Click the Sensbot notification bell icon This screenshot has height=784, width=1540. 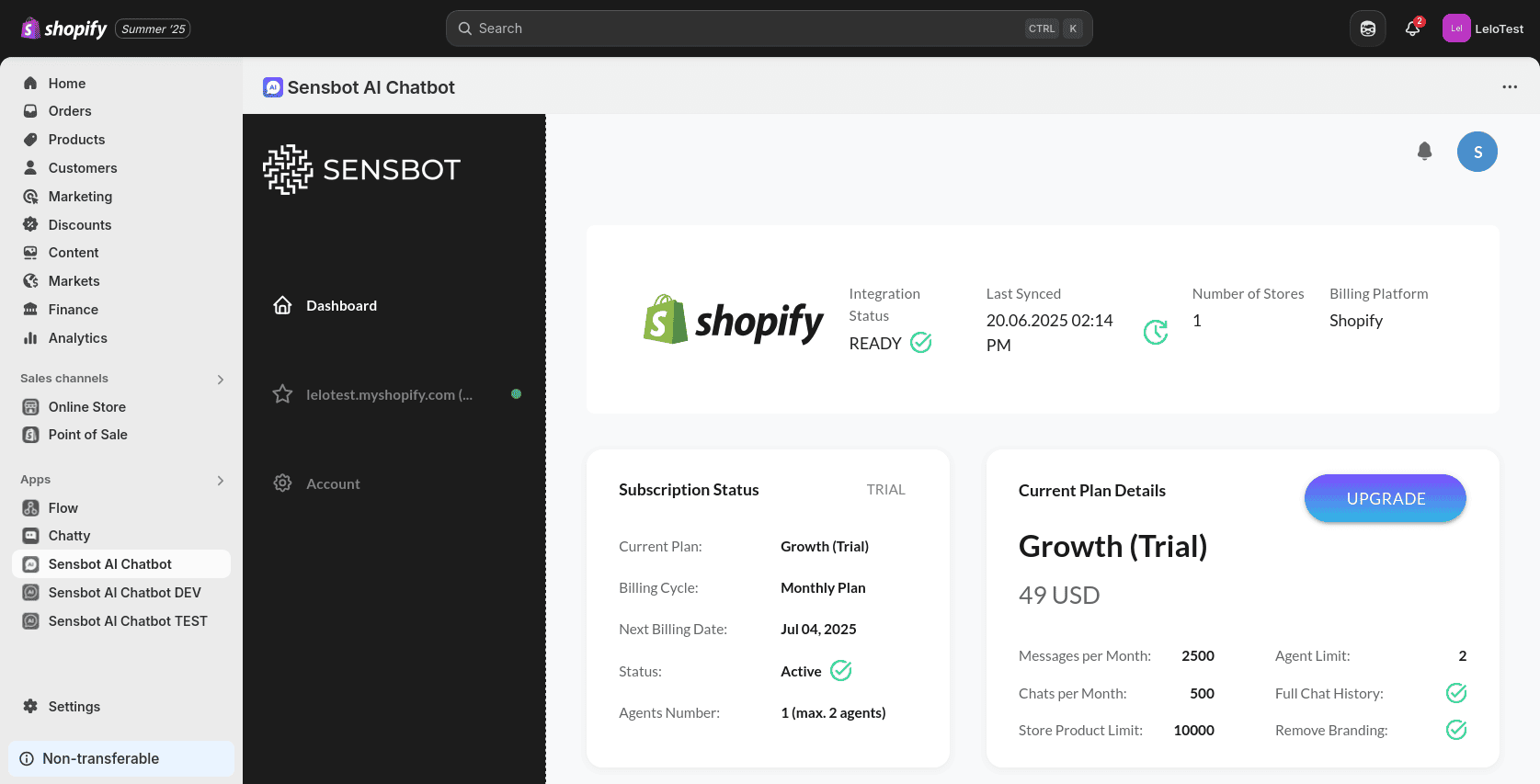(1424, 151)
